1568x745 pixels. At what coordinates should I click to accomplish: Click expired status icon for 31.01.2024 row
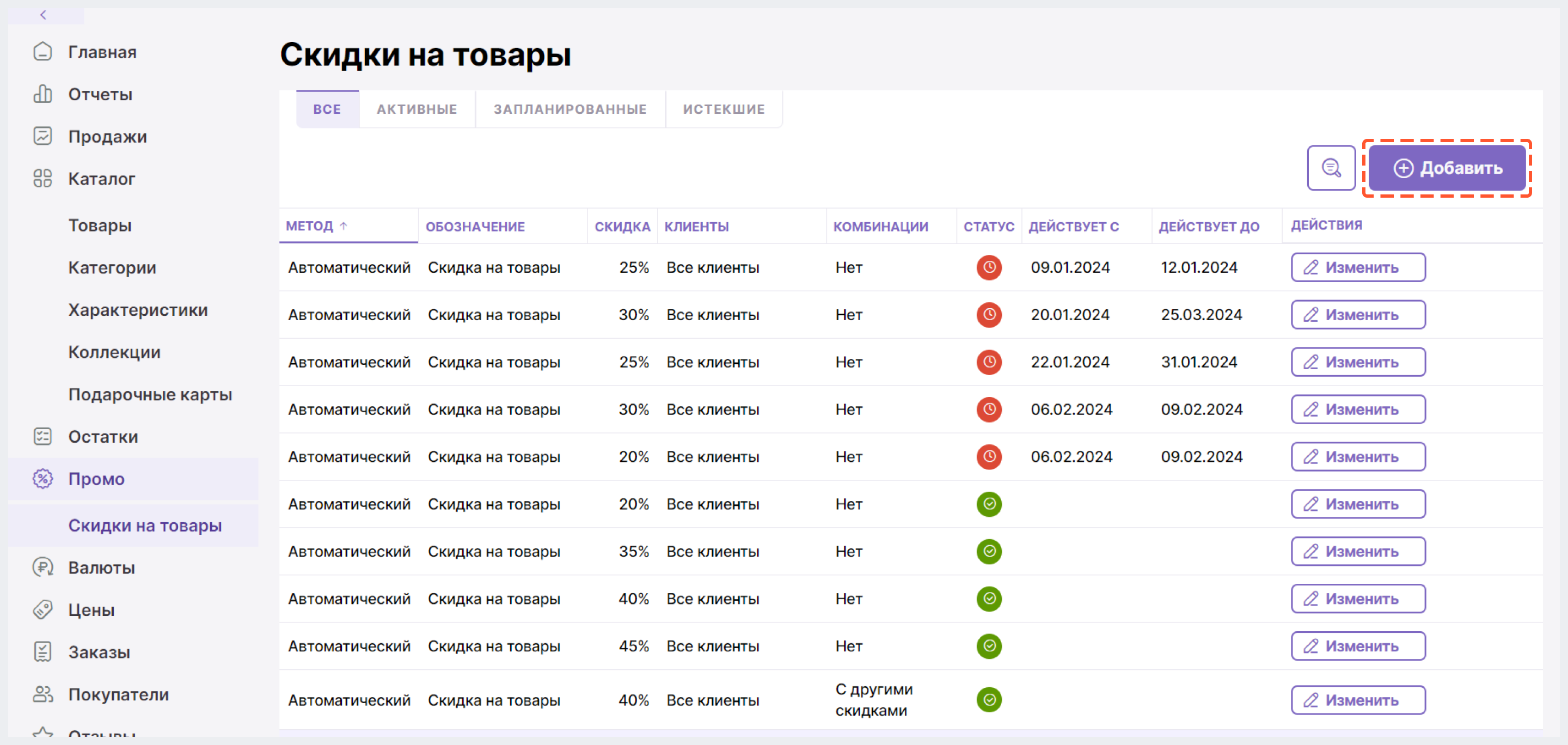[x=989, y=362]
